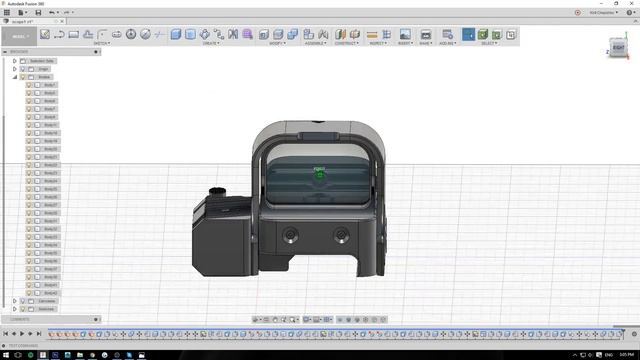Select the Slot sketch tool
This screenshot has width=640, height=360.
click(117, 34)
